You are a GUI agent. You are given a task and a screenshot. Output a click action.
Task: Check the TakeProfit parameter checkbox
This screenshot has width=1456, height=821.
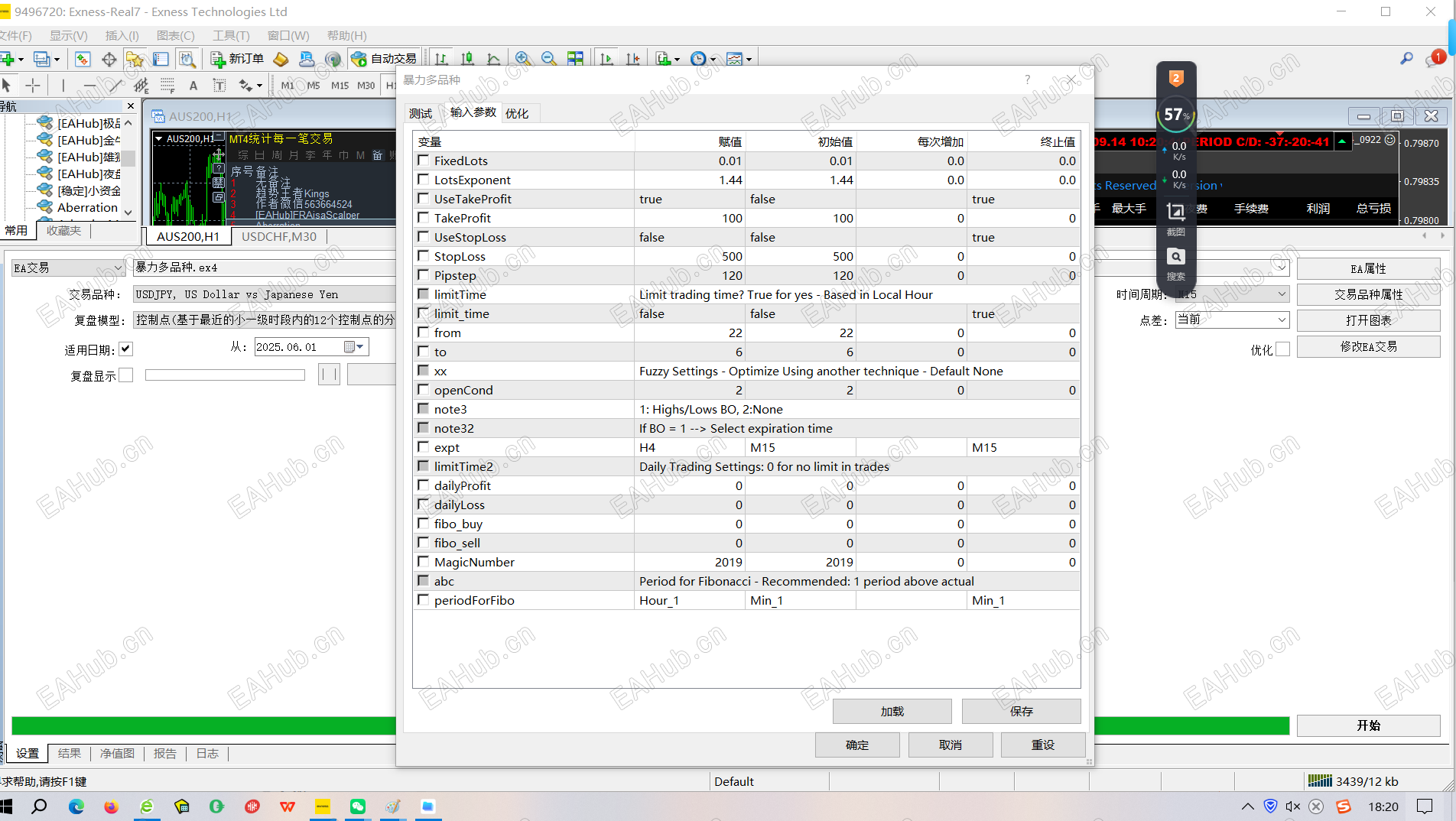pos(423,218)
